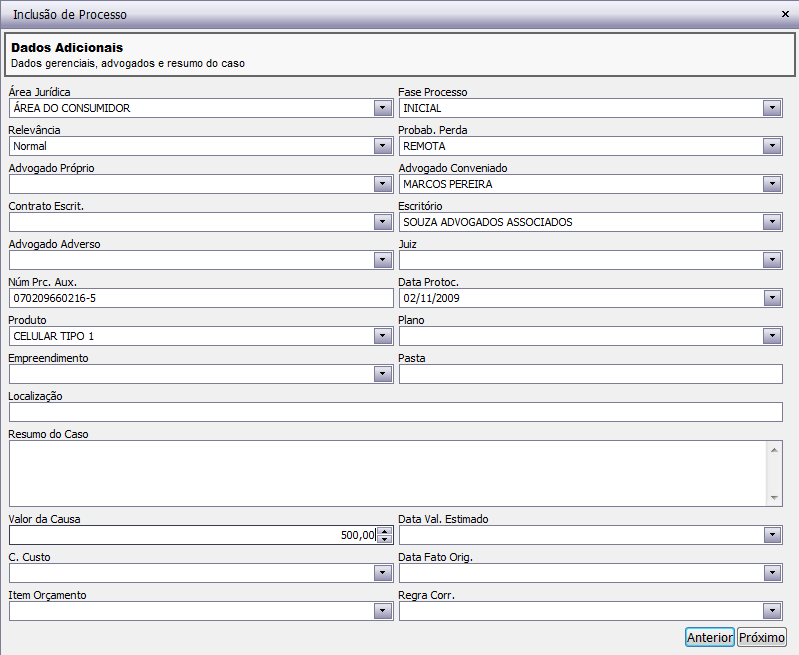Viewport: 799px width, 655px height.
Task: Click the Anterior button
Action: [710, 637]
